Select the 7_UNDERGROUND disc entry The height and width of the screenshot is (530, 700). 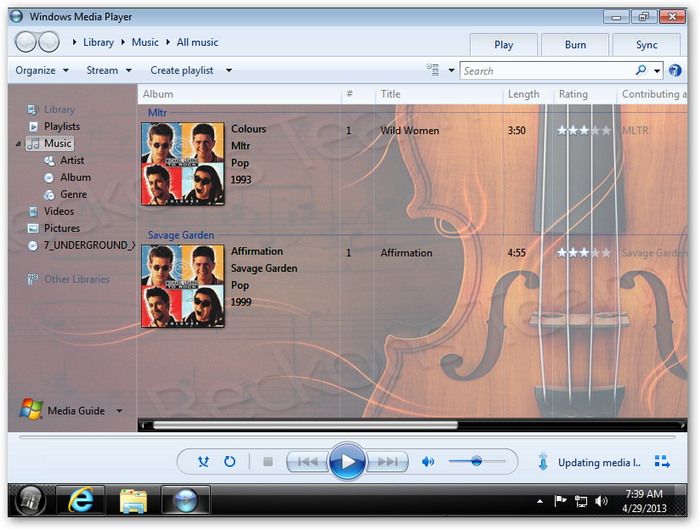(x=81, y=245)
